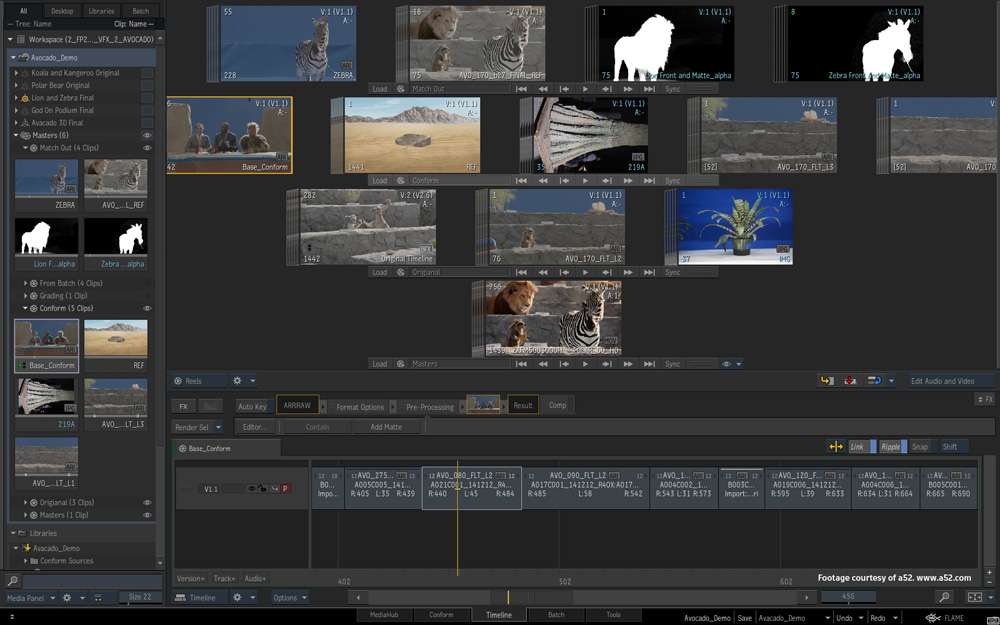Click the Avocado_Demo desktop icon in tree
The image size is (1000, 625).
(22, 57)
